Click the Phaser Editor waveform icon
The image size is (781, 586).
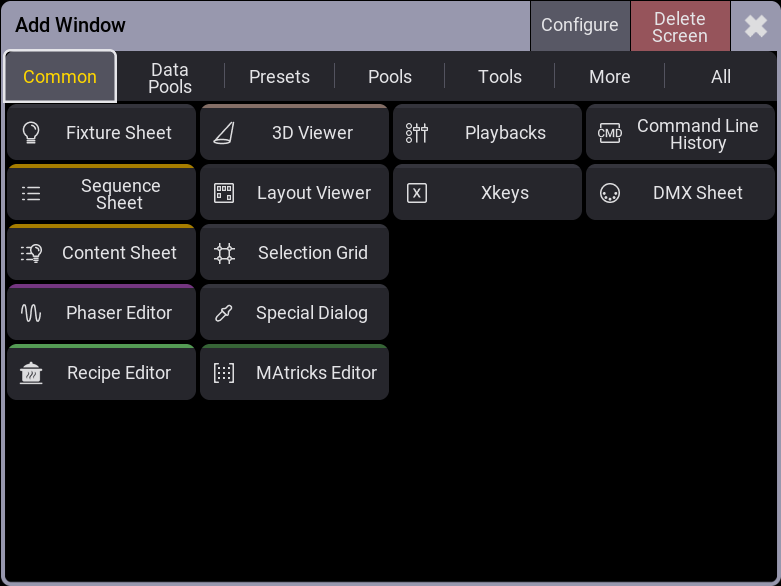pyautogui.click(x=31, y=313)
